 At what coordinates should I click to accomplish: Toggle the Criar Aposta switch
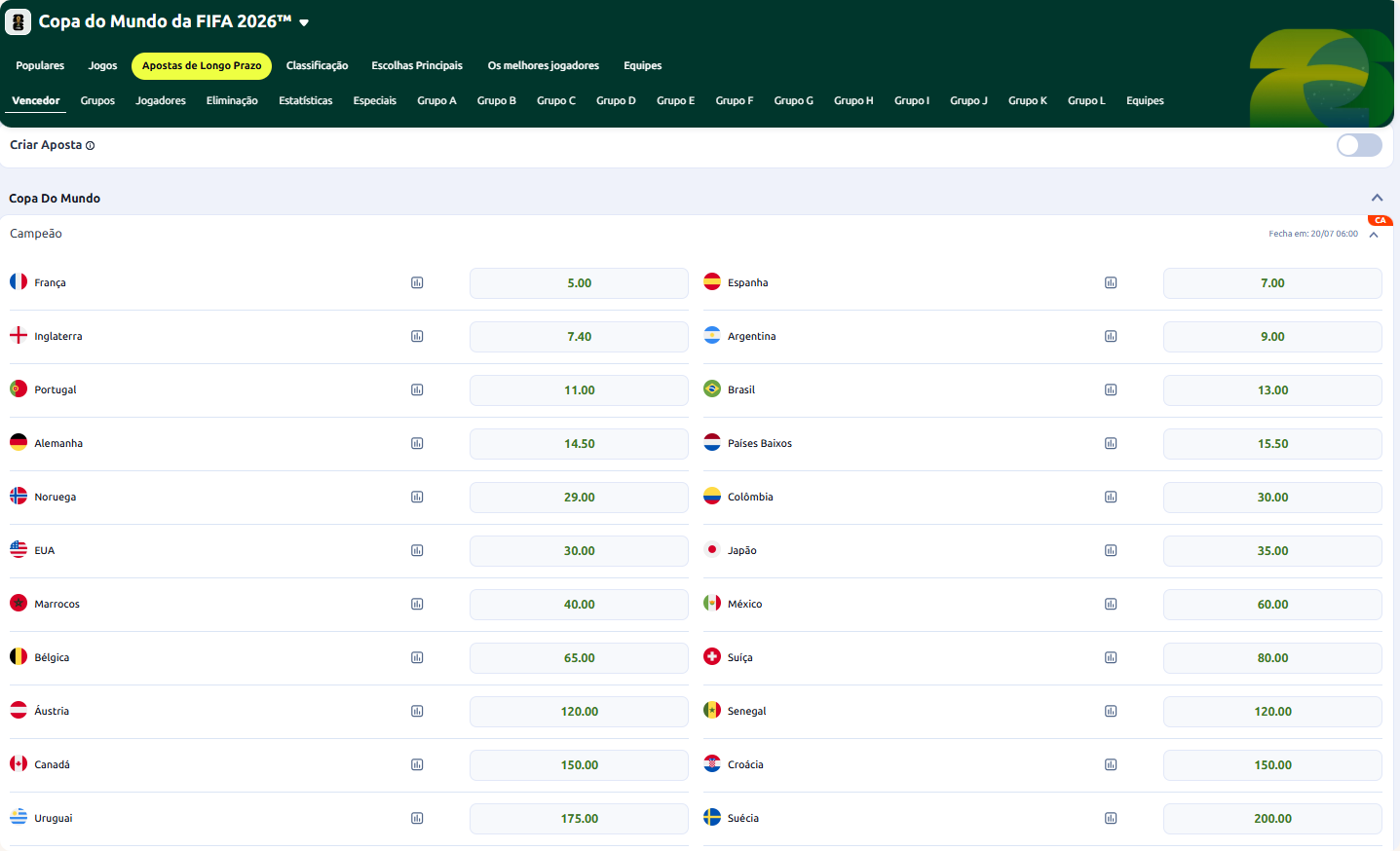click(1359, 145)
